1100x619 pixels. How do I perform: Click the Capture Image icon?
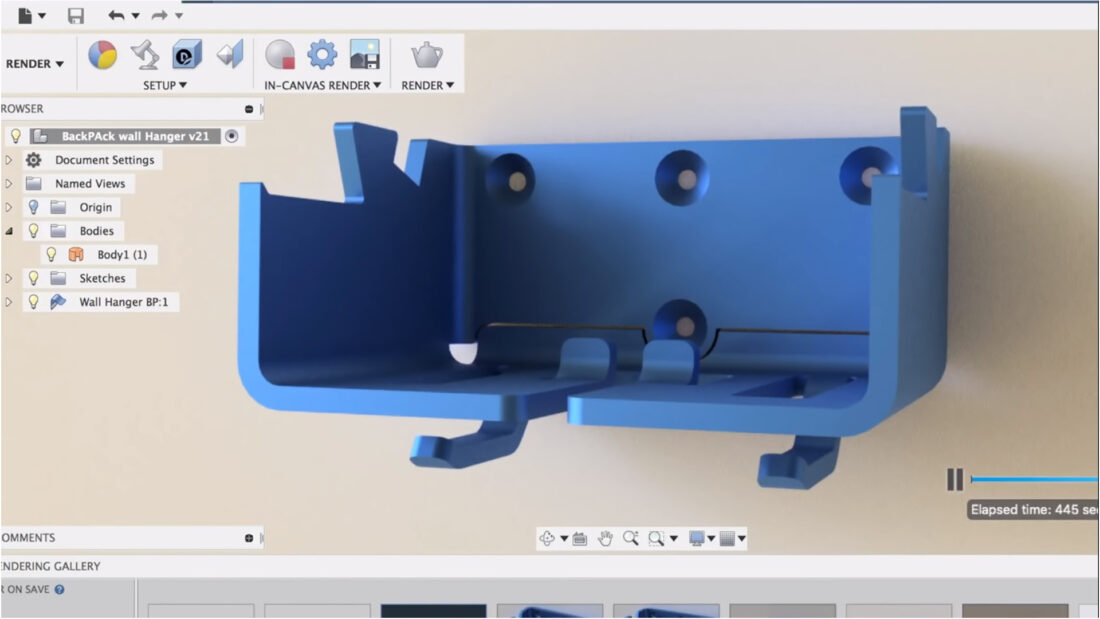363,56
